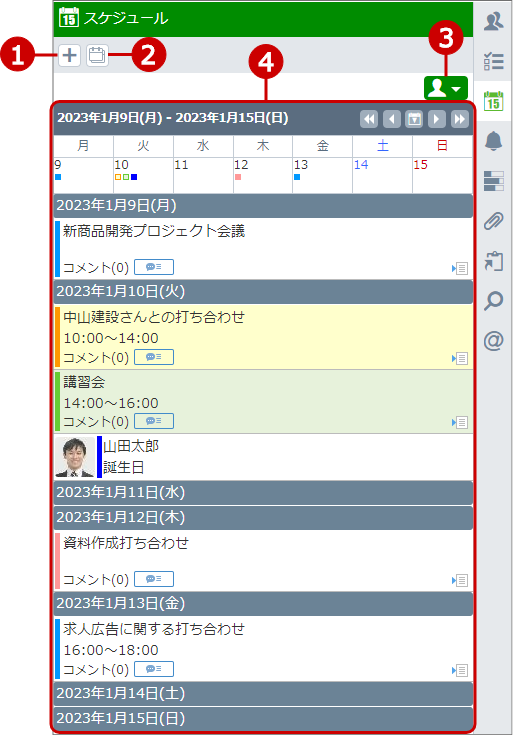Jump back one week with double-left arrow
The image size is (513, 736).
[x=369, y=119]
